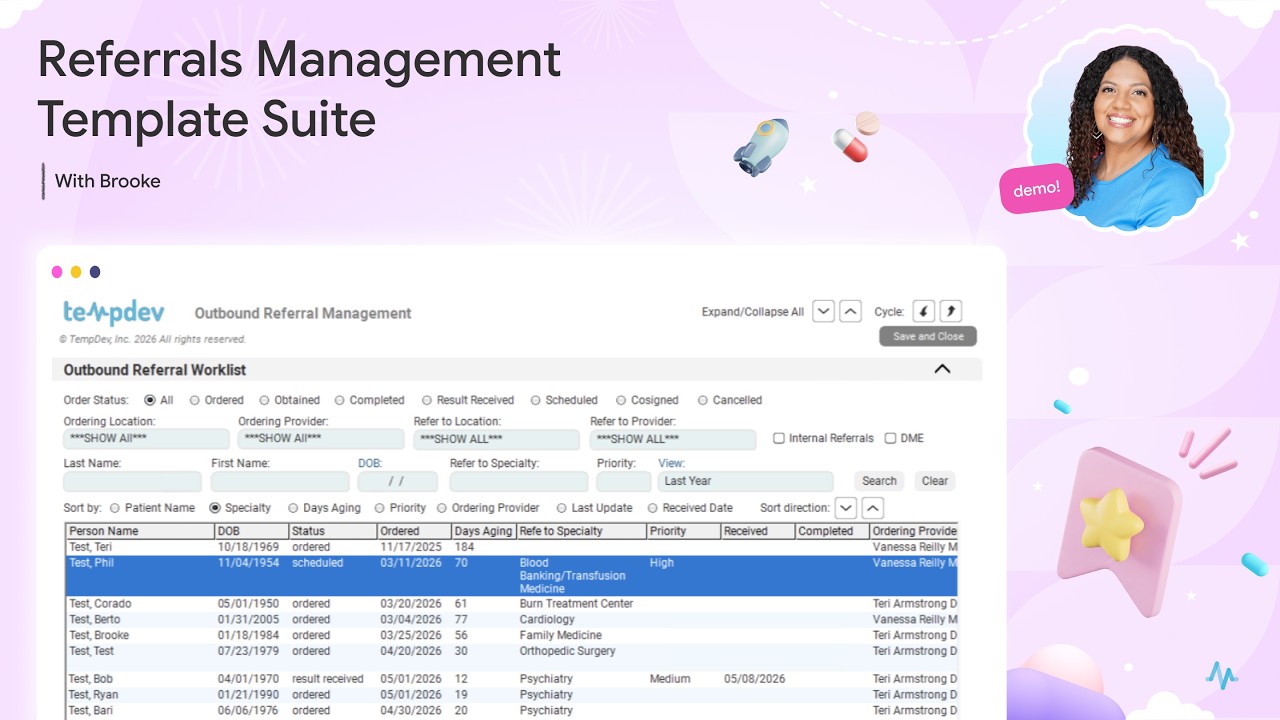The height and width of the screenshot is (720, 1280).
Task: Sort the worklist by Days Aging
Action: click(293, 508)
